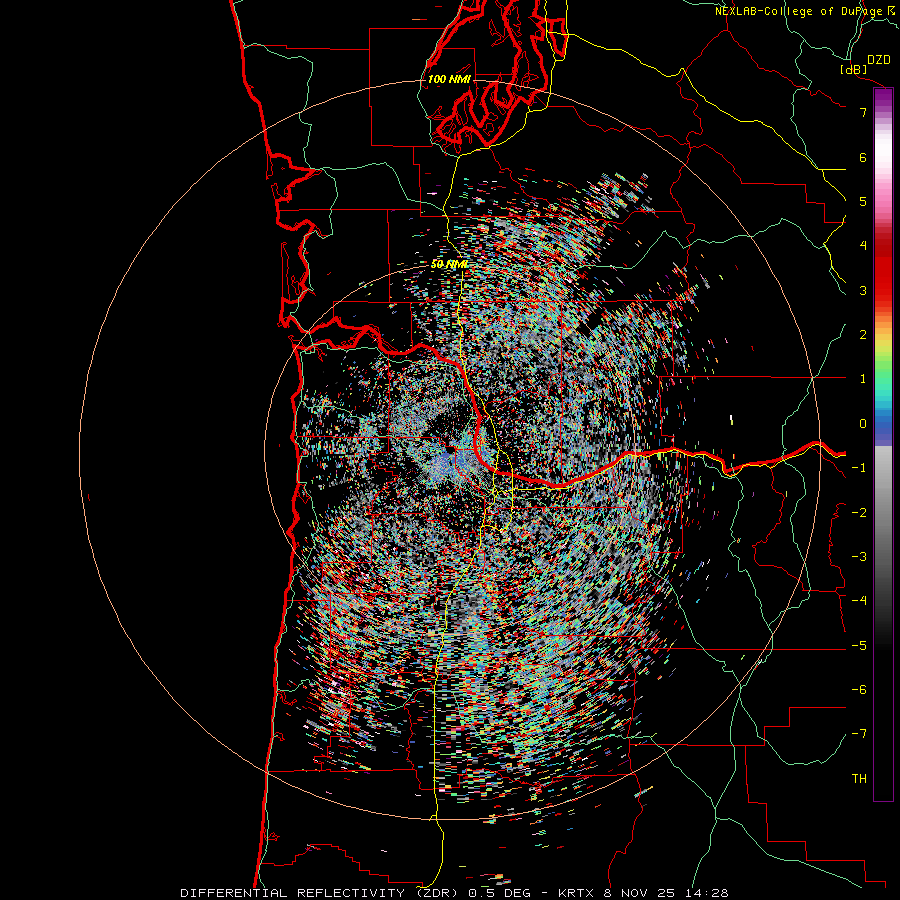Click the -3 value on the color scale
Viewport: 900px width, 900px height.
(x=859, y=557)
